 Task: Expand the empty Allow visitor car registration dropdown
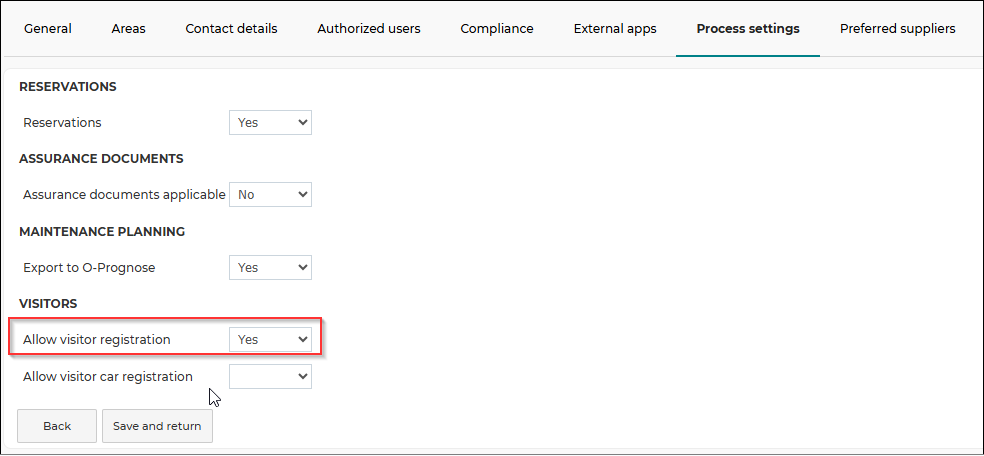pyautogui.click(x=270, y=376)
